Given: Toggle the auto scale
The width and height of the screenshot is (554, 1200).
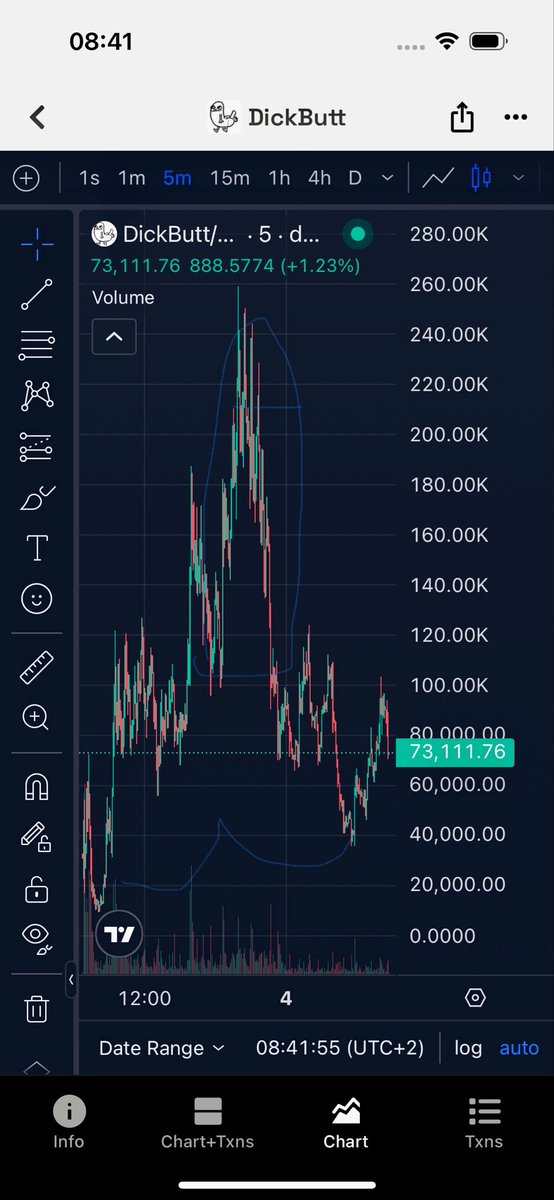Looking at the screenshot, I should [519, 1048].
